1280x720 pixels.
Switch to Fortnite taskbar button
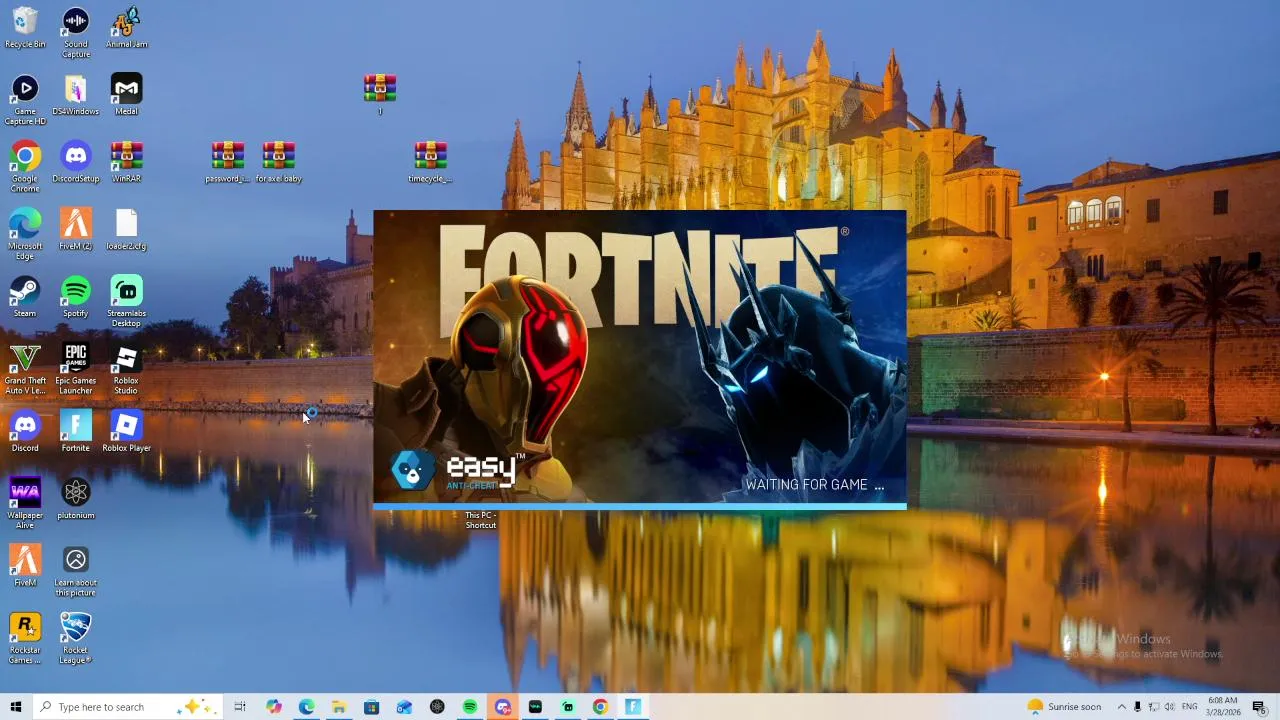point(633,707)
